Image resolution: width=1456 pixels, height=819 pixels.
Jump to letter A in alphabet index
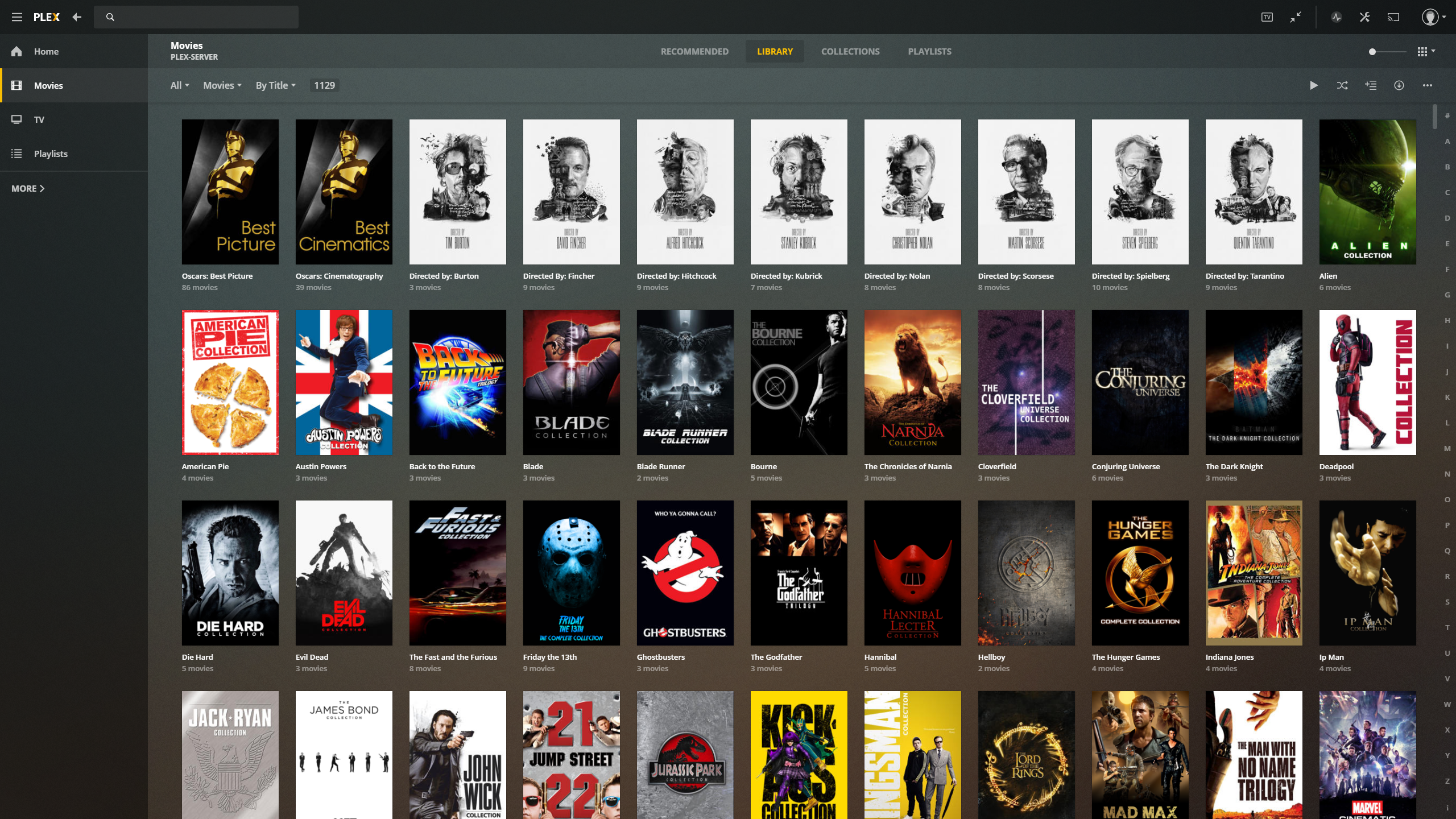[1447, 141]
